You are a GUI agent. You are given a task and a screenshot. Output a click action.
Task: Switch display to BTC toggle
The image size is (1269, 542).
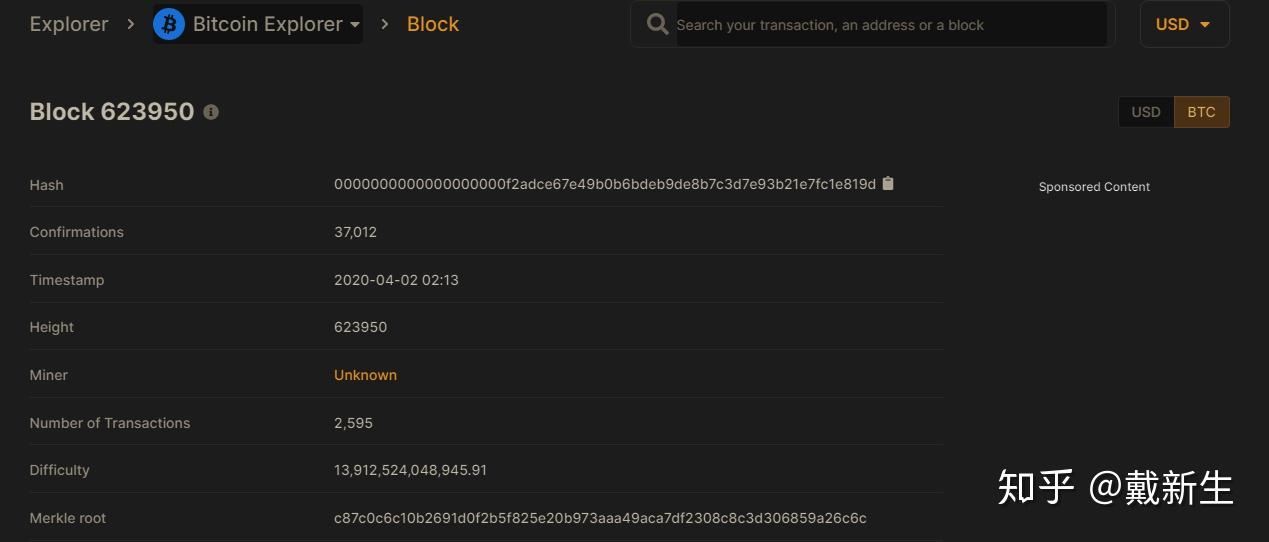pos(1201,112)
